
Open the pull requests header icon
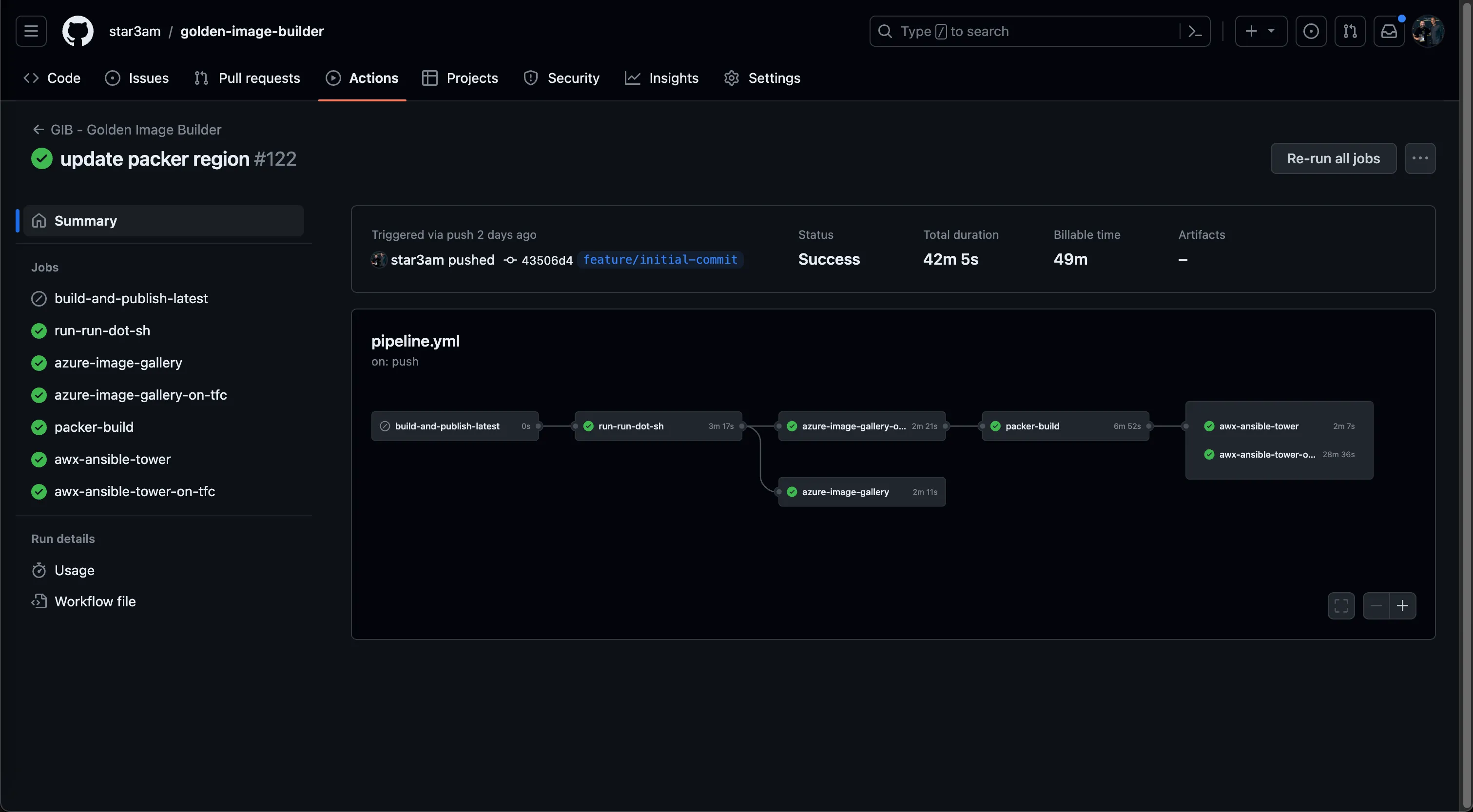(1350, 31)
